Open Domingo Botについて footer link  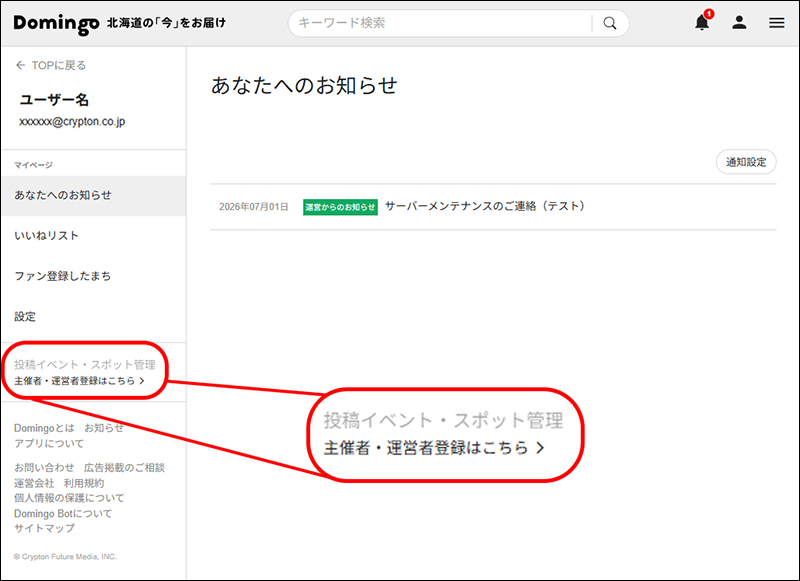point(63,514)
